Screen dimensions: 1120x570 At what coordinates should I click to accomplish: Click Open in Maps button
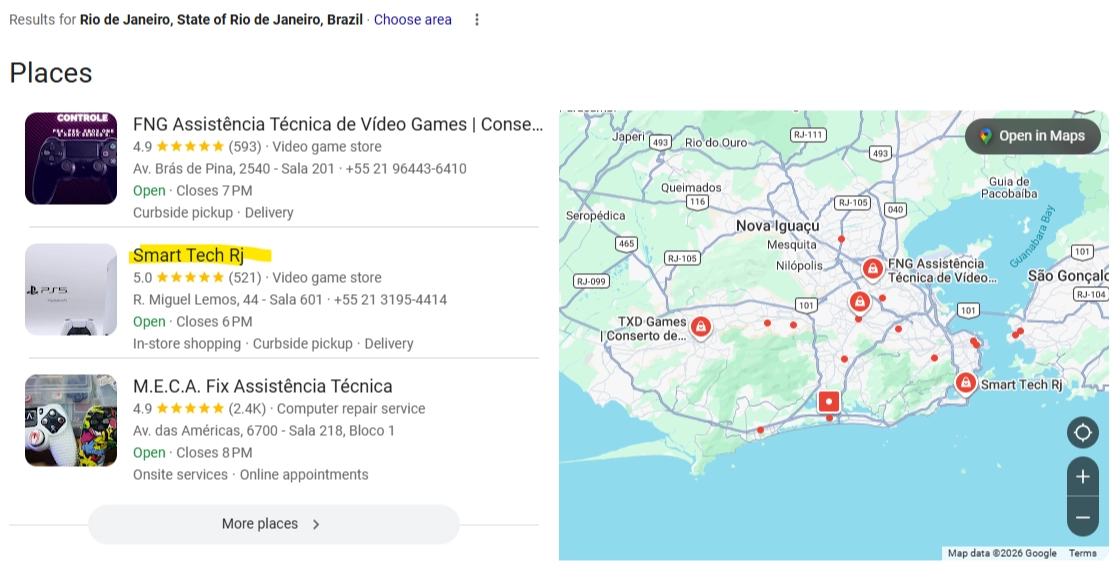tap(1033, 136)
